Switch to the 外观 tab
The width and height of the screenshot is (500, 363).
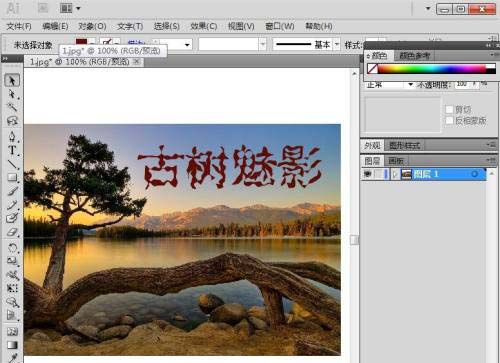click(x=372, y=145)
